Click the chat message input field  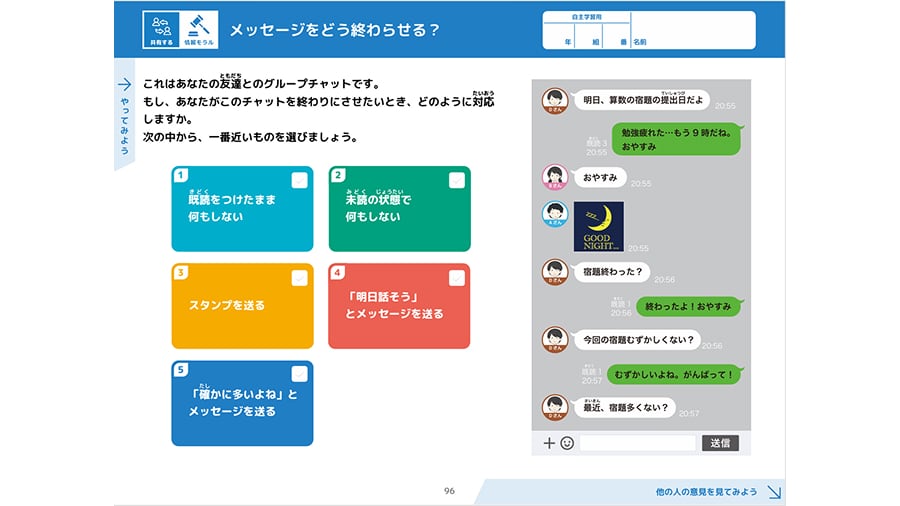(x=638, y=443)
